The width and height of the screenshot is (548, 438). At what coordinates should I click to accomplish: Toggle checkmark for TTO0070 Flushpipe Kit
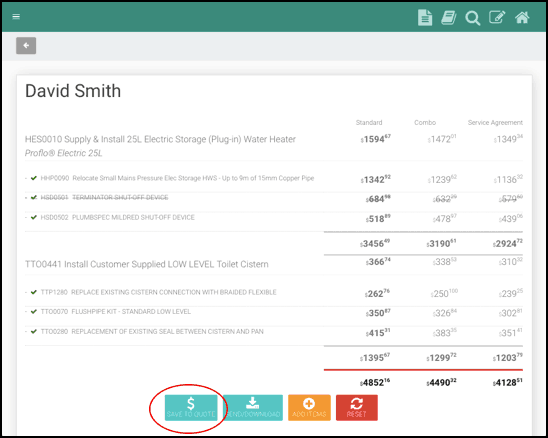click(34, 311)
